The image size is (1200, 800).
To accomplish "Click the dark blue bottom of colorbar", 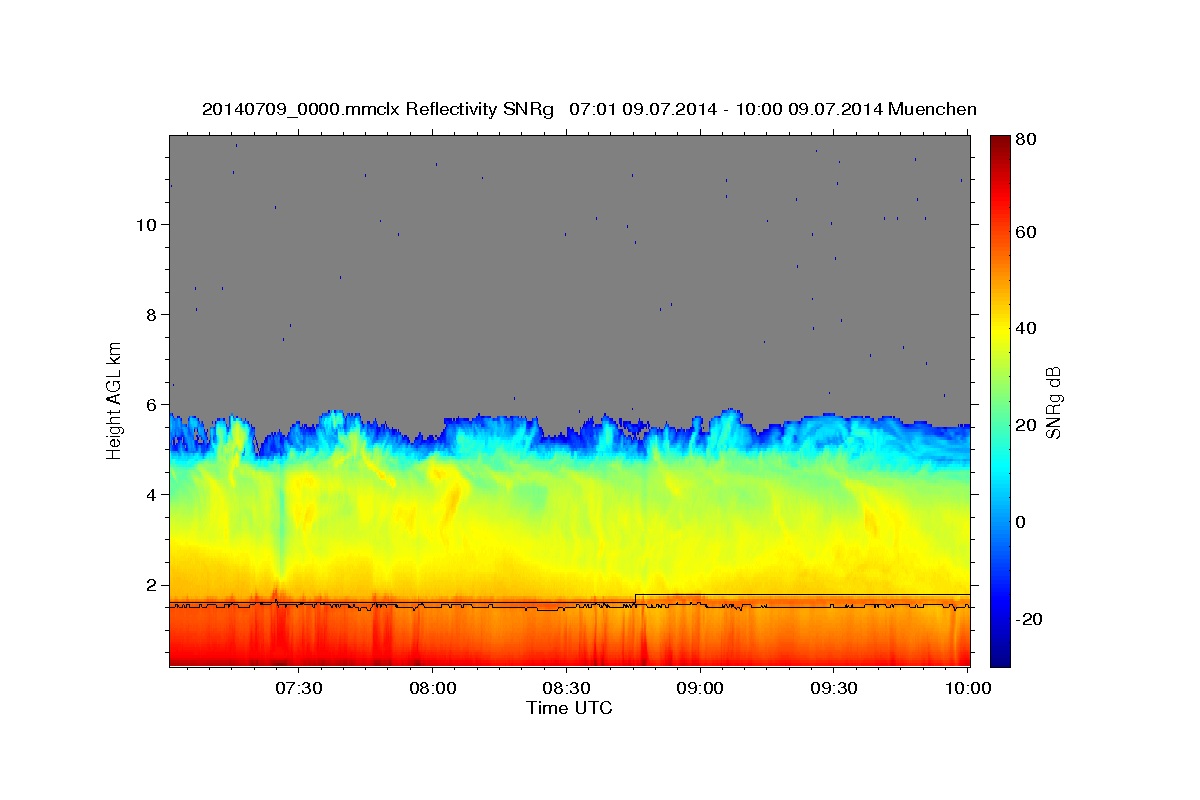I will pos(1000,657).
